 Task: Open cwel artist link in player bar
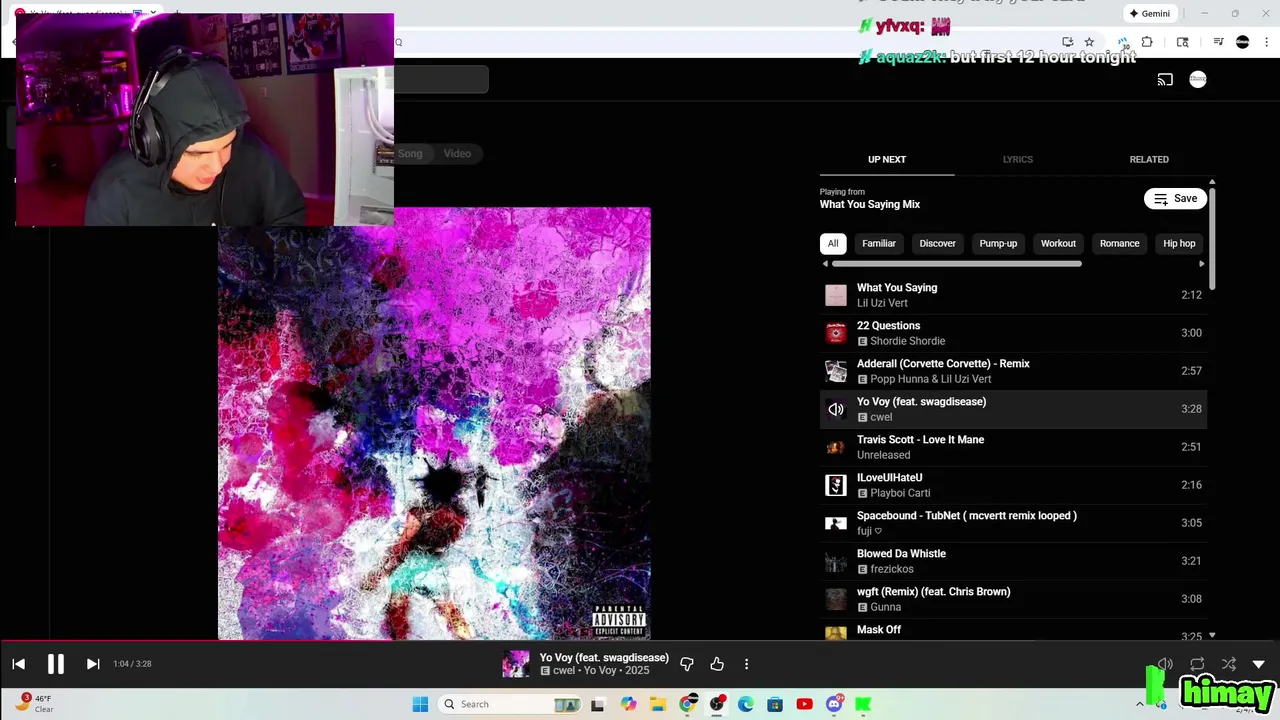coord(564,671)
